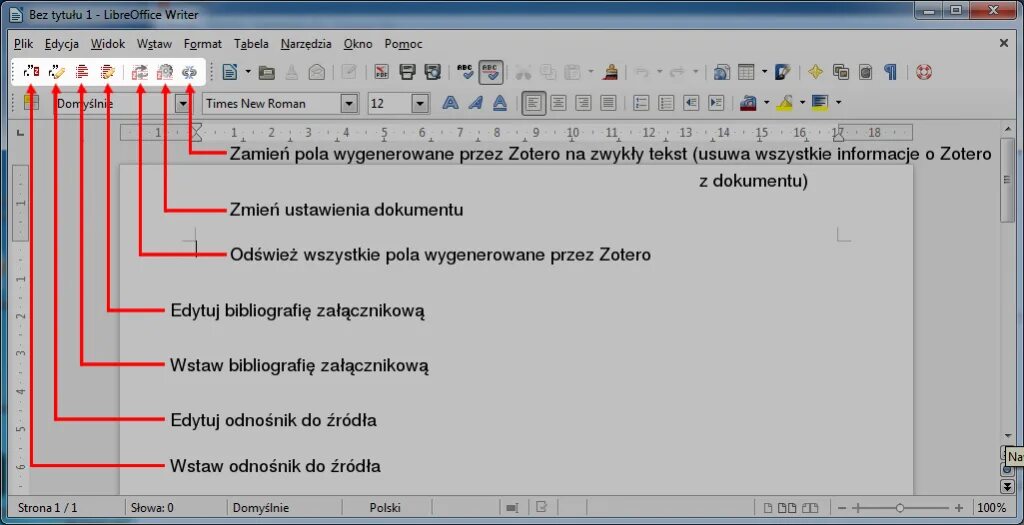Close the document with menu bar X

click(1004, 43)
